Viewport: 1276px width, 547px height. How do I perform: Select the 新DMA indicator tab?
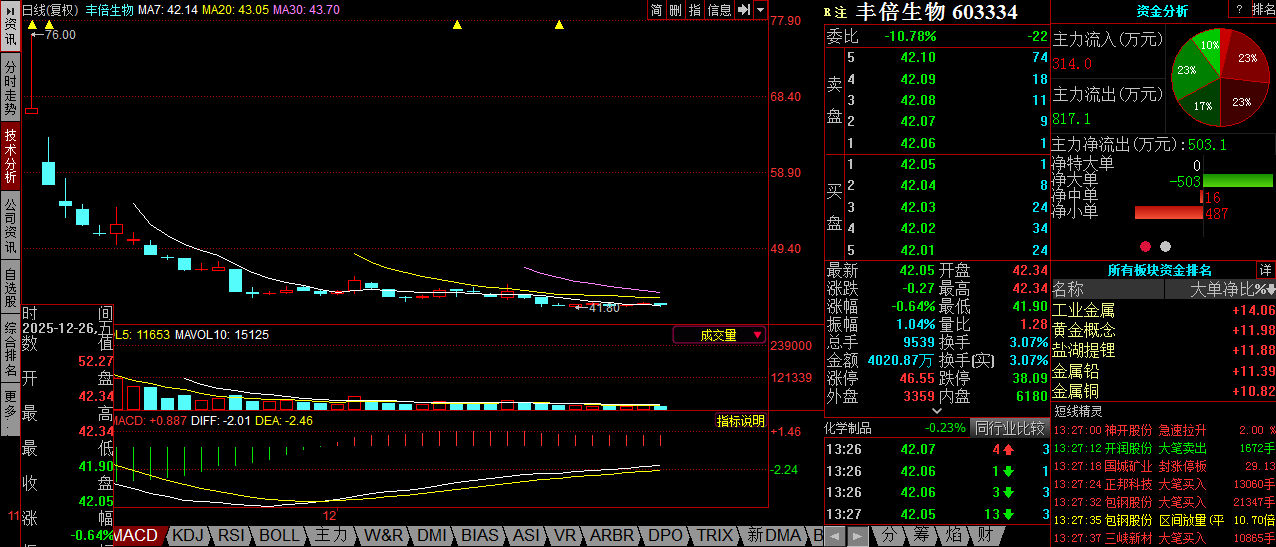click(x=775, y=536)
